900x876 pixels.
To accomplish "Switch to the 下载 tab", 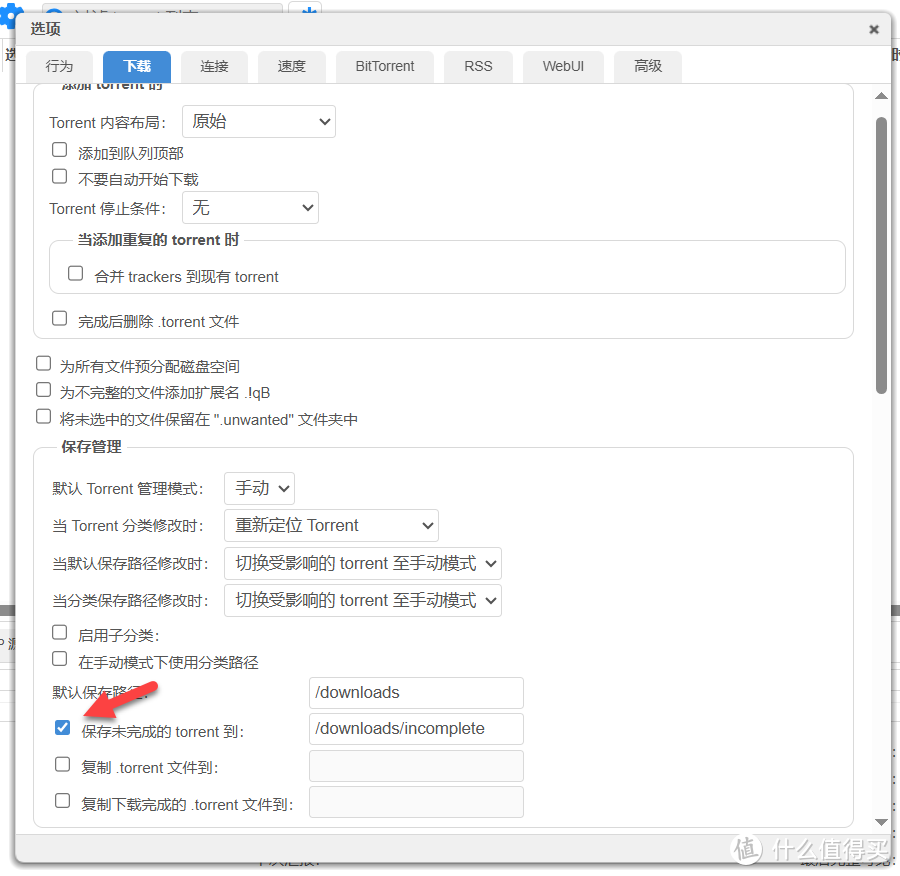I will (137, 67).
